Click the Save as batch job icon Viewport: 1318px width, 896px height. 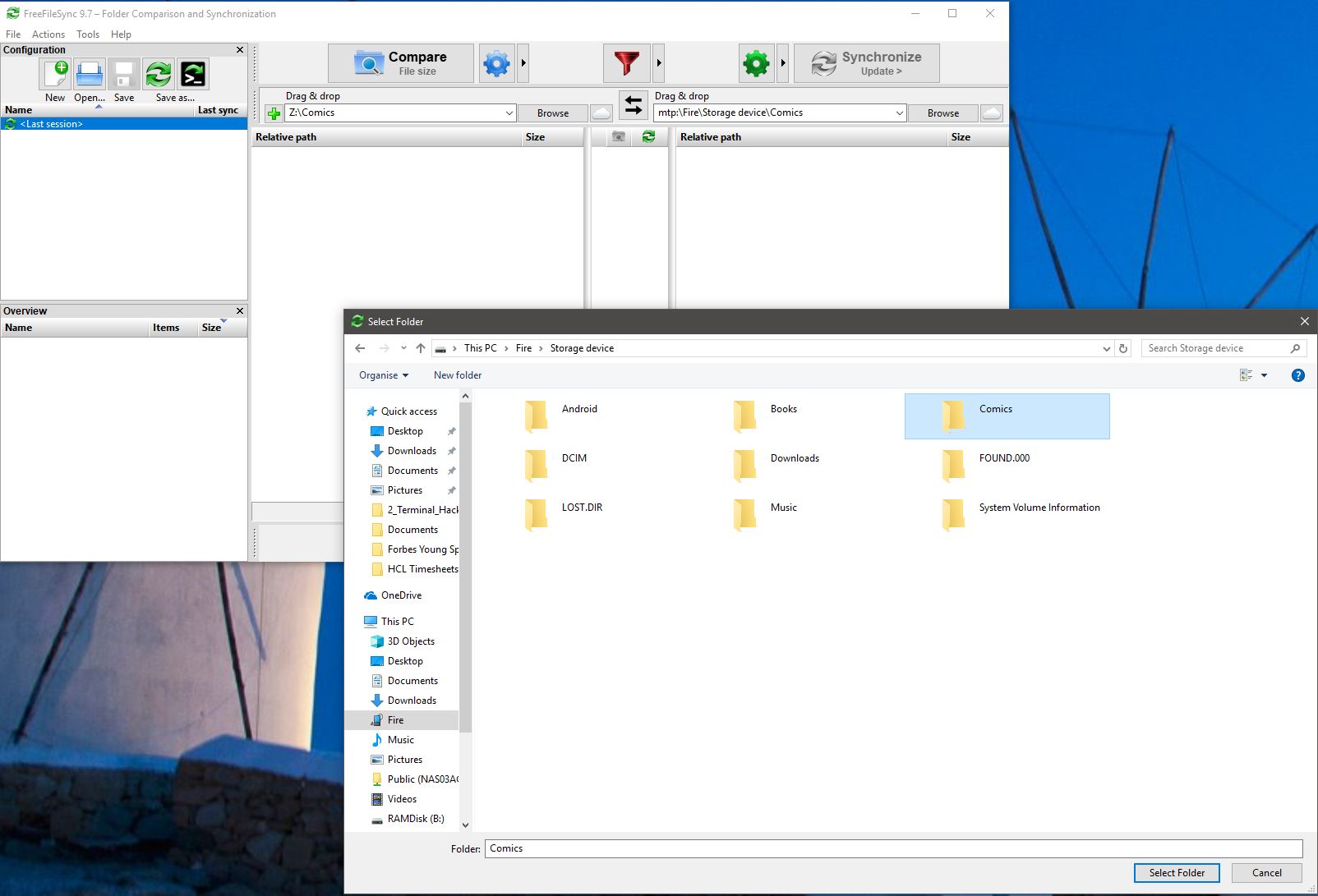tap(193, 74)
